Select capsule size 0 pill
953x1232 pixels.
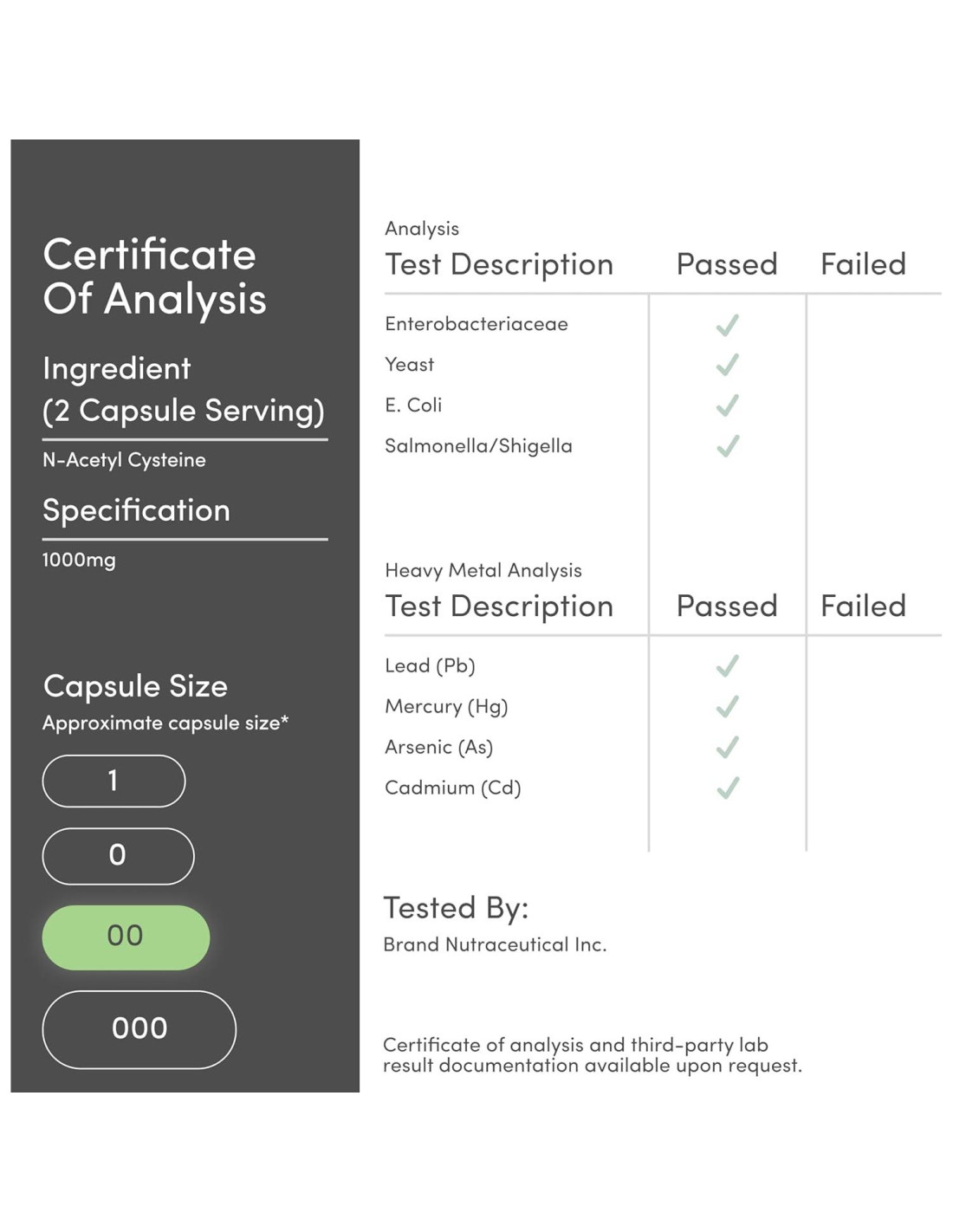(118, 856)
